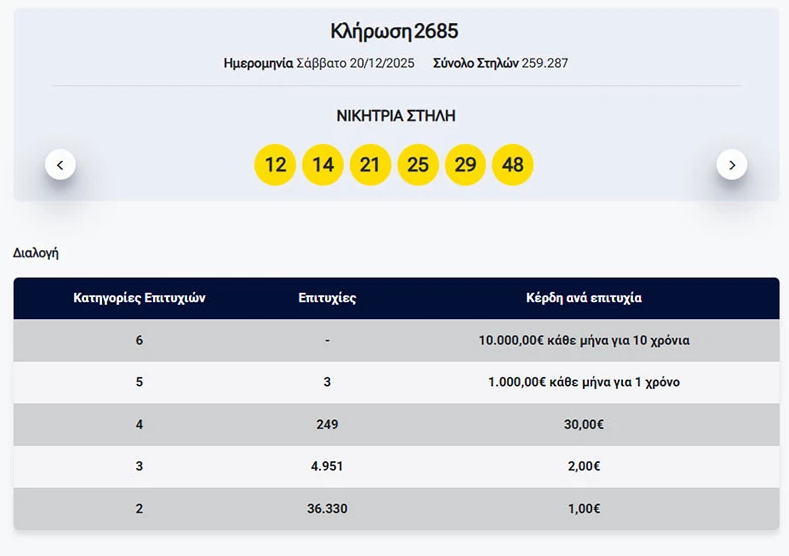Select the category 6 prize row
The width and height of the screenshot is (789, 556).
click(x=139, y=340)
